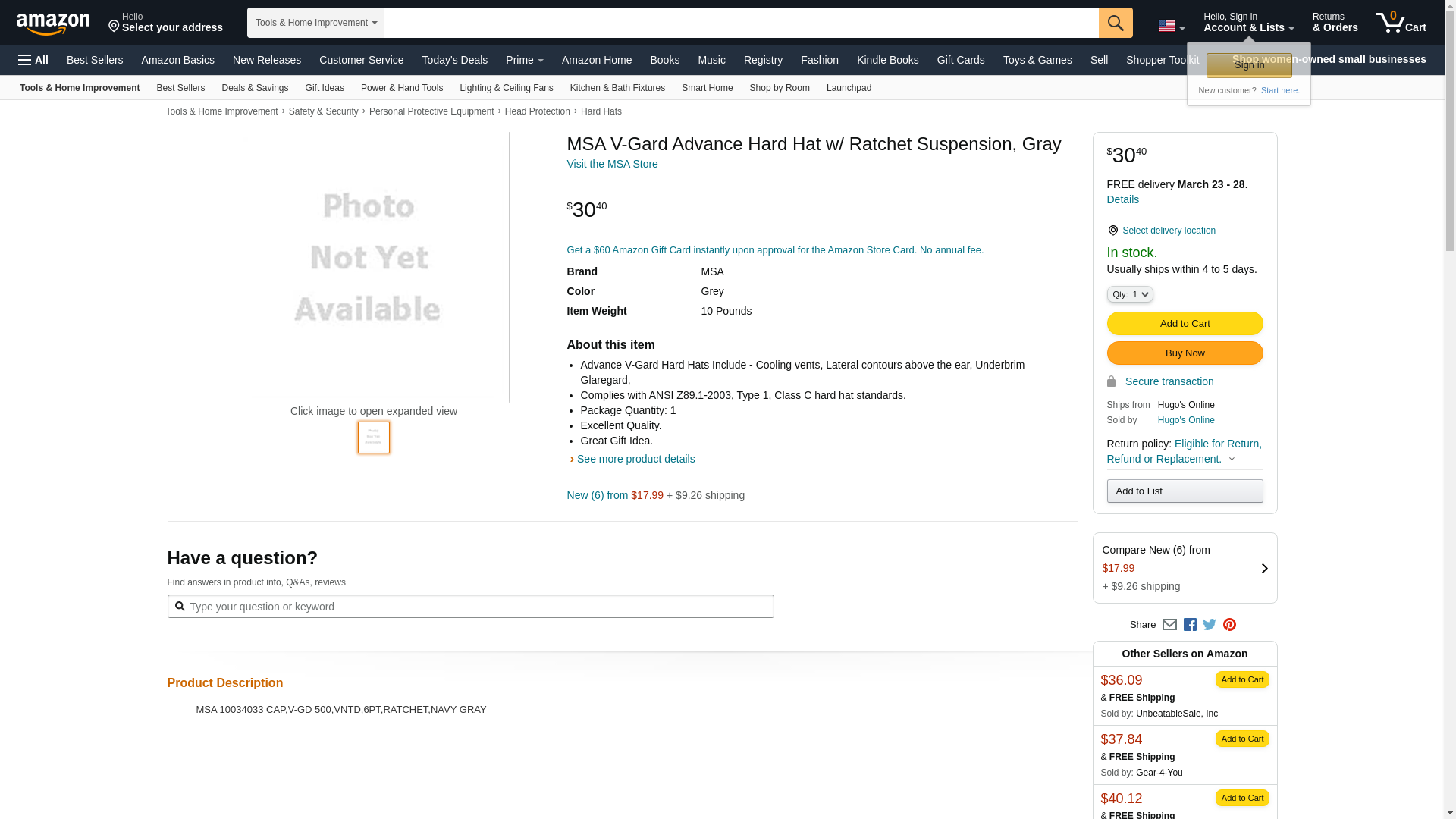Expand the return policy chevron
The width and height of the screenshot is (1456, 819).
[1232, 459]
